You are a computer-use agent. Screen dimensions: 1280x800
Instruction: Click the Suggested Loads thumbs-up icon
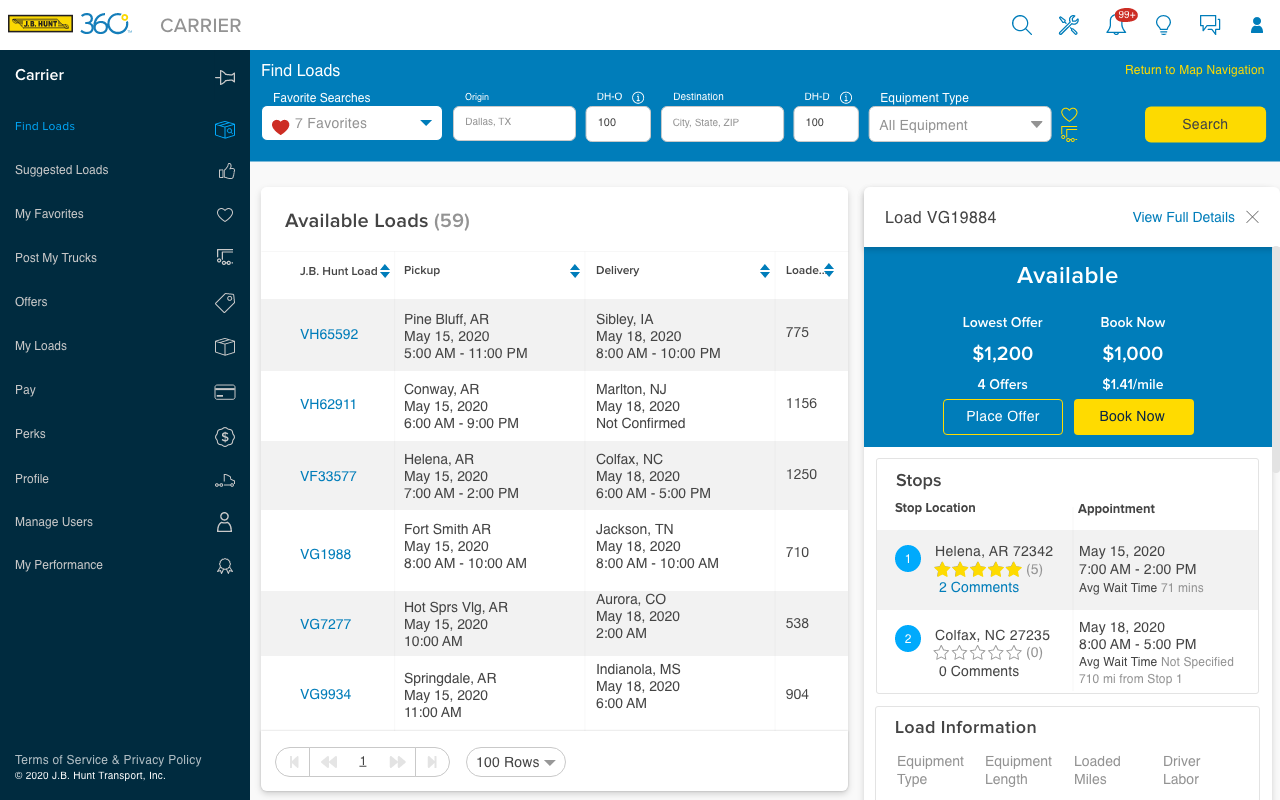pos(226,171)
